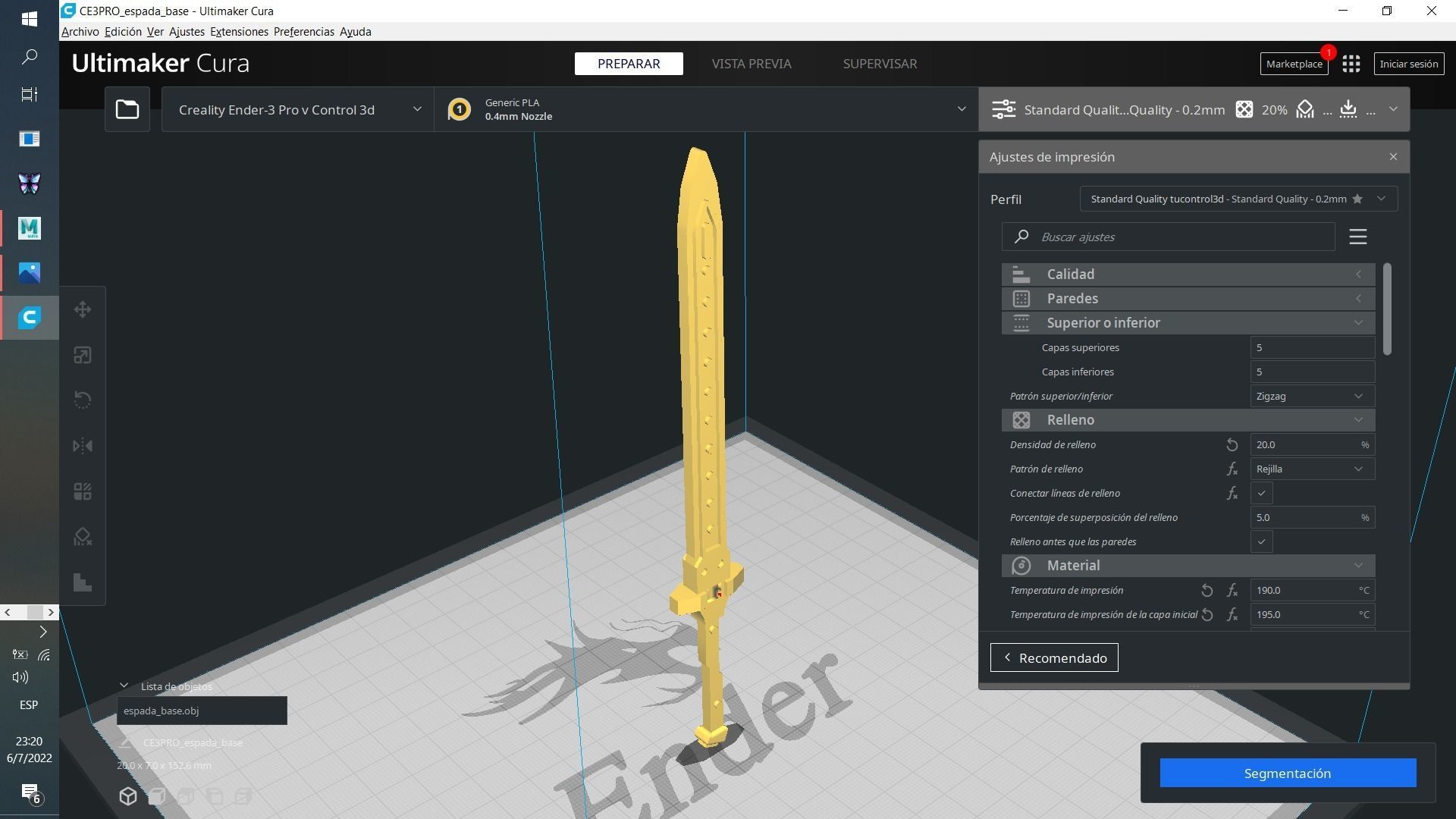The height and width of the screenshot is (819, 1456).
Task: Switch to the SUPERVISAR tab
Action: point(880,64)
